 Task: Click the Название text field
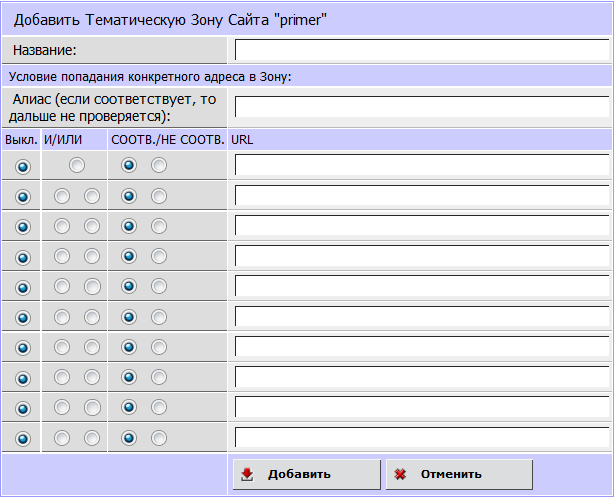coord(421,50)
